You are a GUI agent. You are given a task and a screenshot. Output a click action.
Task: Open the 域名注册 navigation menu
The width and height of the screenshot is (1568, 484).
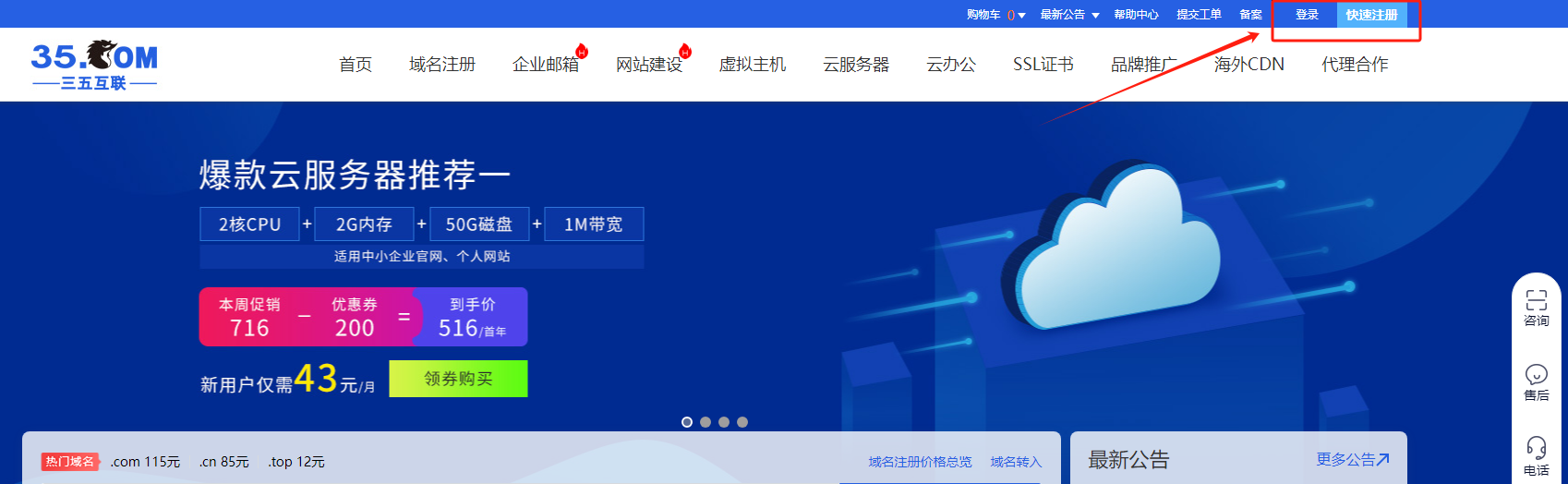(442, 65)
